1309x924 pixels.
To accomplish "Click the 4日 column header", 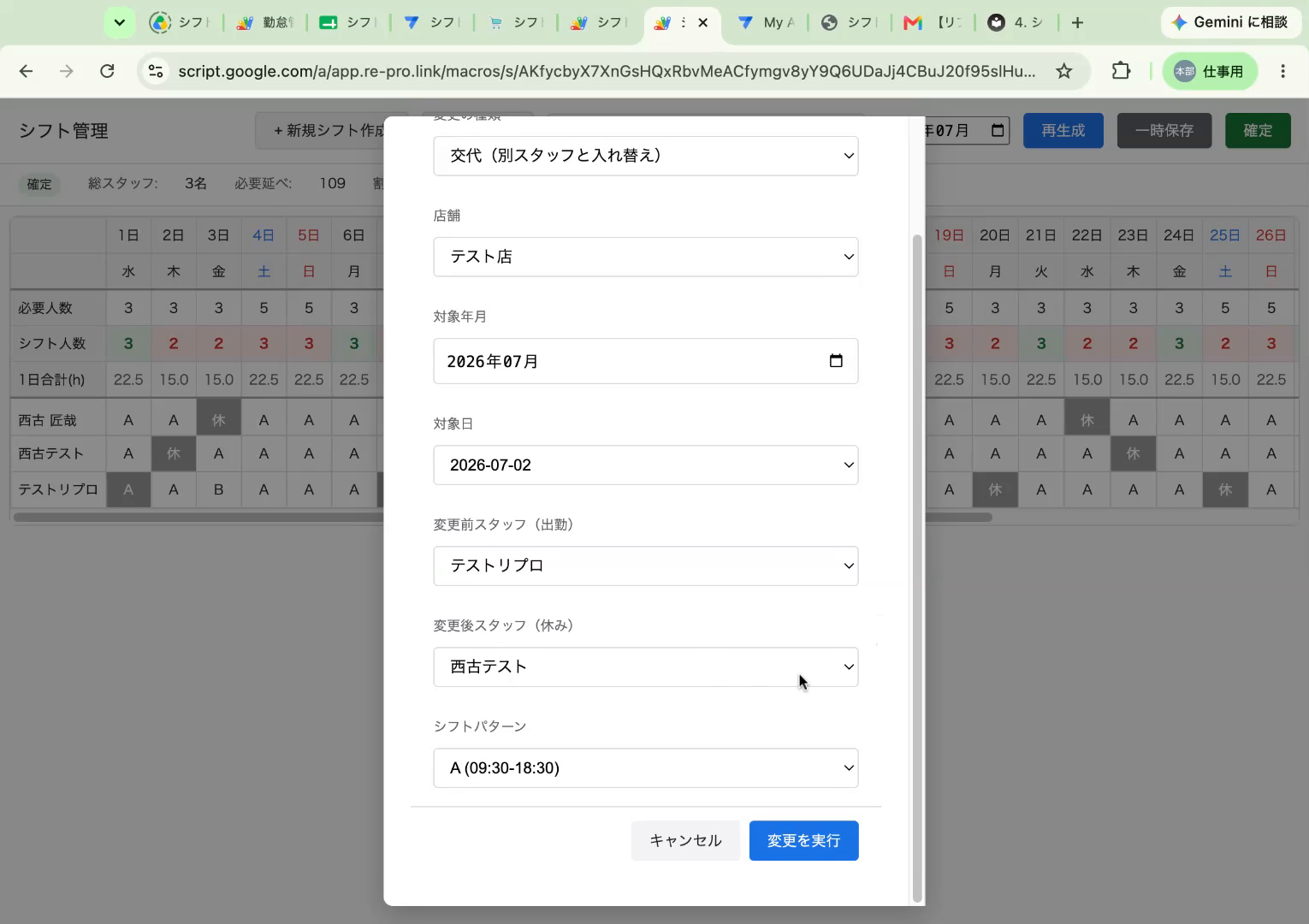I will click(x=264, y=235).
